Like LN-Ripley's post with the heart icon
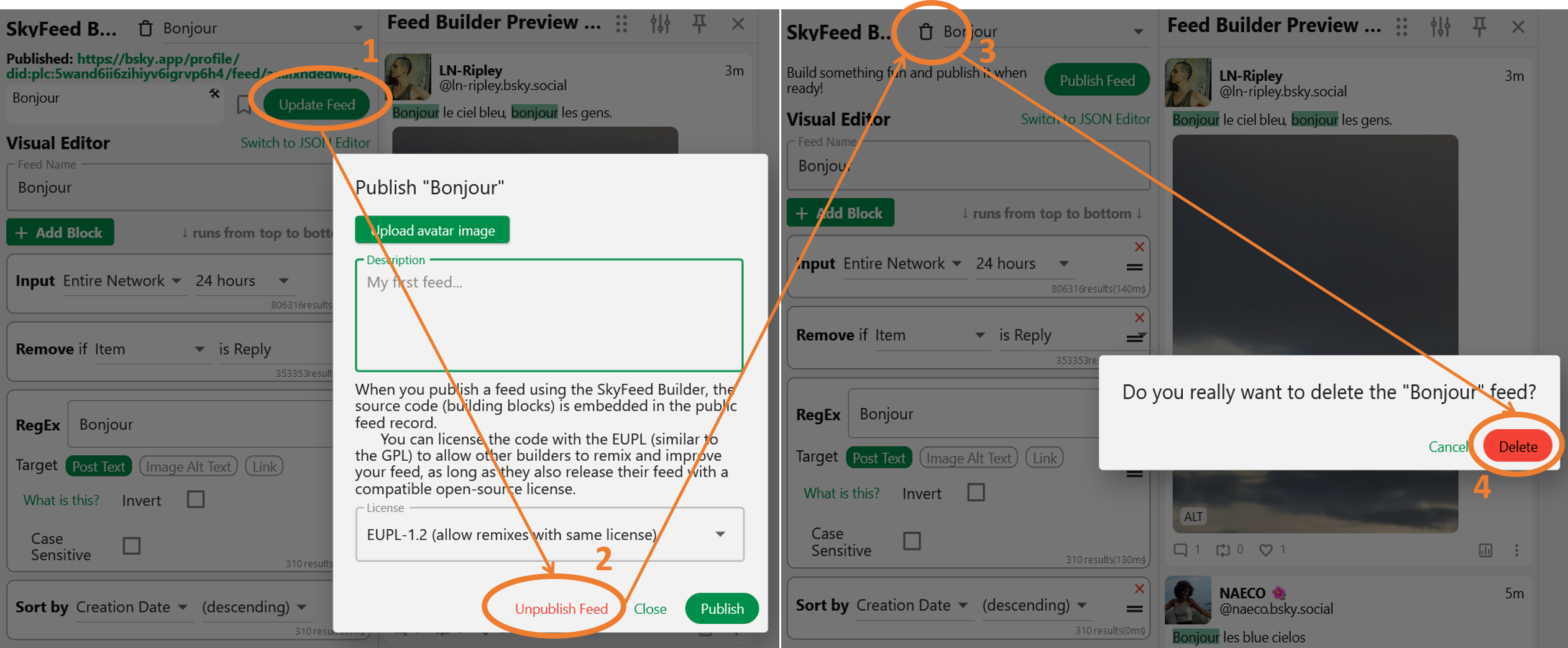 click(1265, 550)
